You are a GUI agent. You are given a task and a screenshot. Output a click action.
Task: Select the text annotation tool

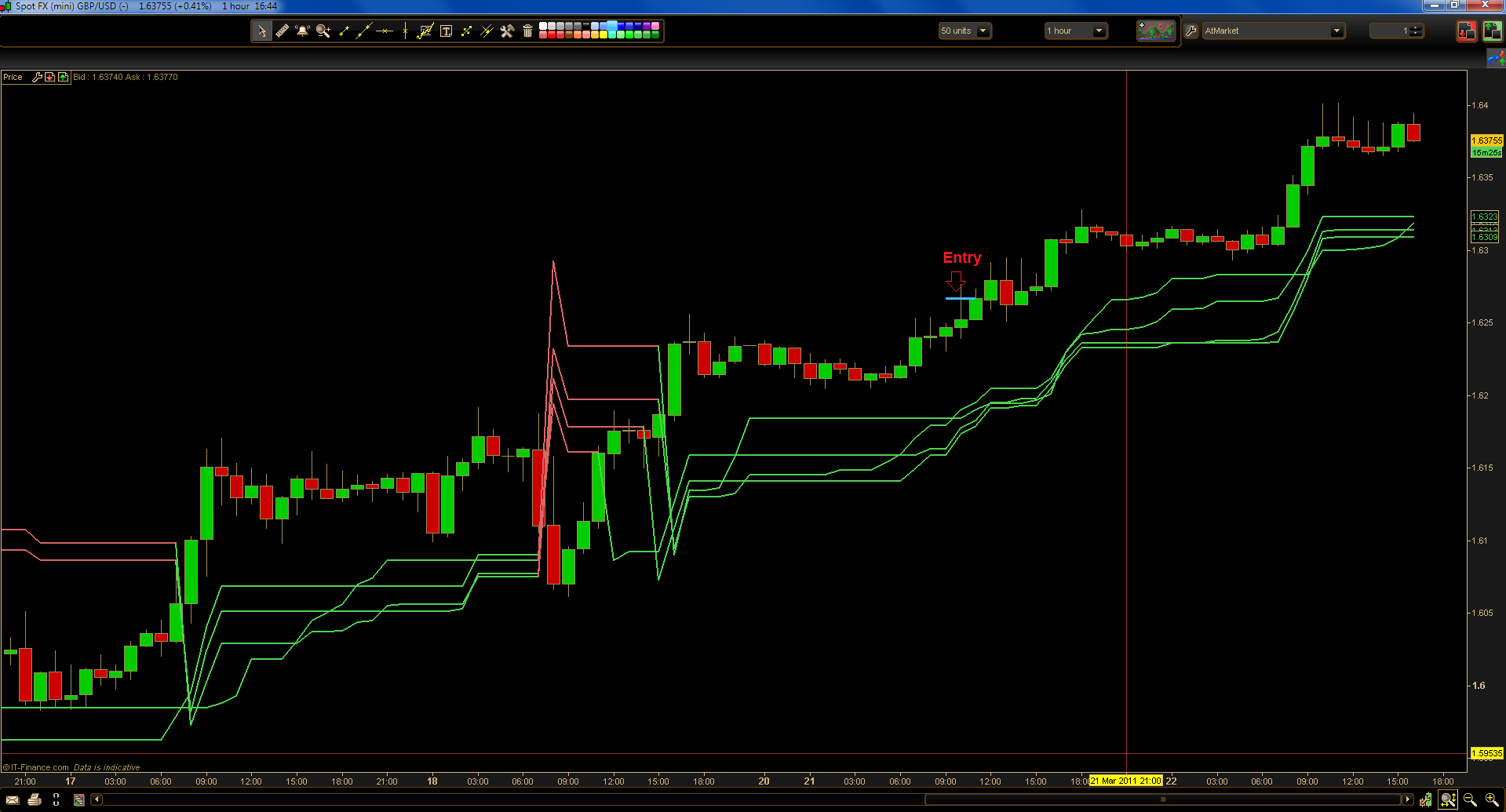coord(446,31)
